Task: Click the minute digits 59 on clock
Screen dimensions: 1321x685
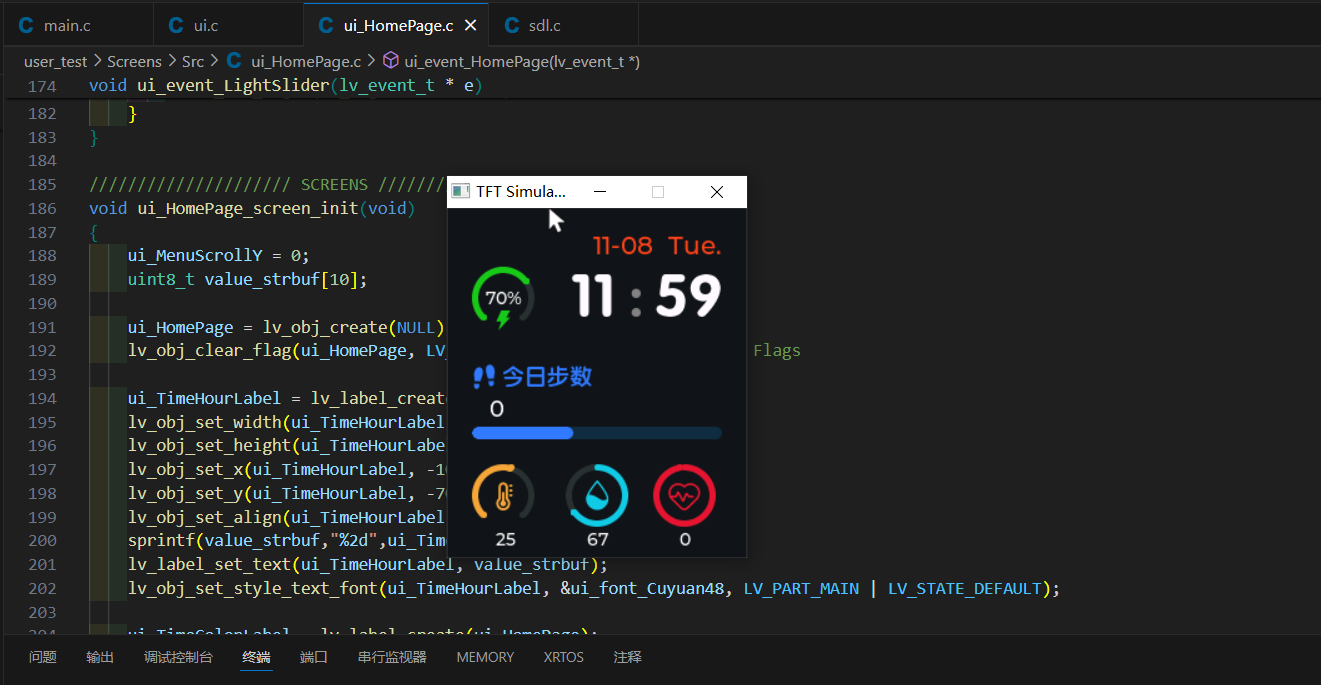Action: [688, 297]
